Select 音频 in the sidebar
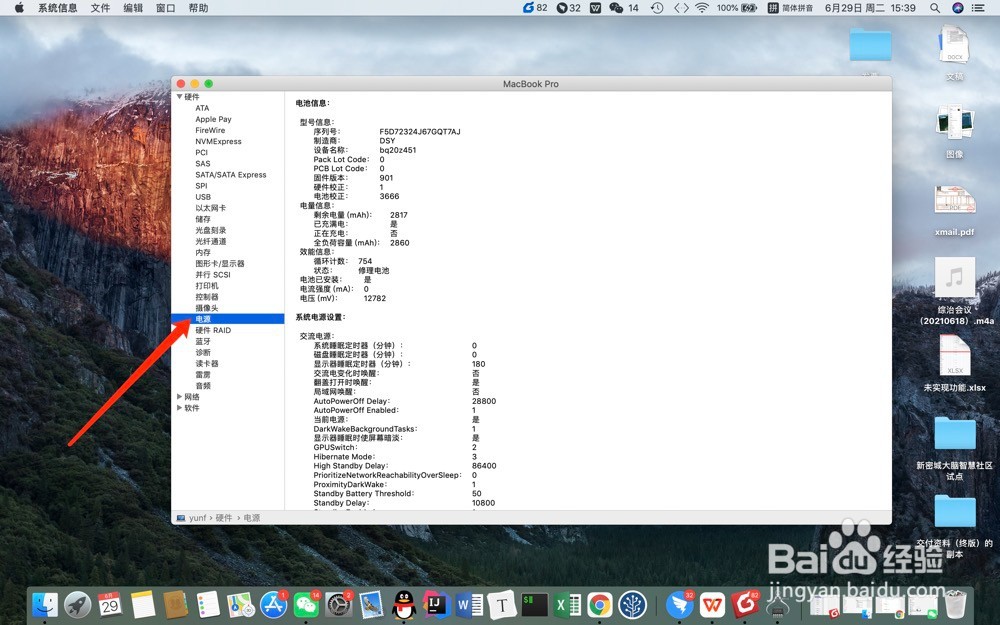Image resolution: width=1000 pixels, height=625 pixels. (x=203, y=386)
